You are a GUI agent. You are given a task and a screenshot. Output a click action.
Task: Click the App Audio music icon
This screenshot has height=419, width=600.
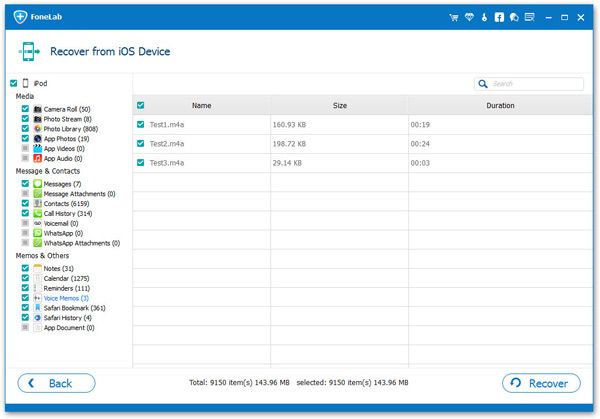pyautogui.click(x=38, y=158)
